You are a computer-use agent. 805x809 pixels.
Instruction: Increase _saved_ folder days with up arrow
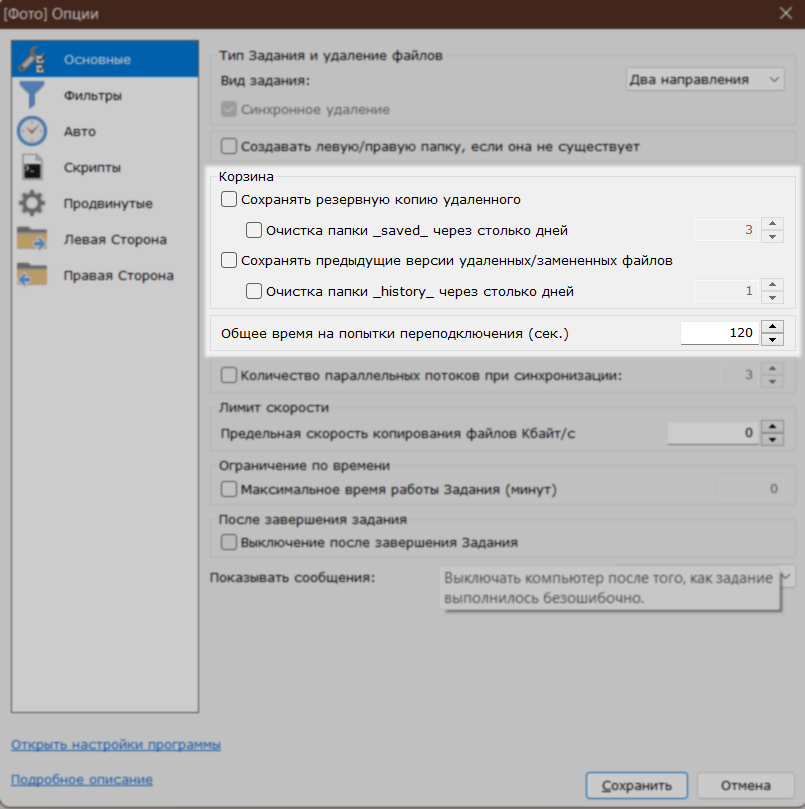[x=772, y=223]
